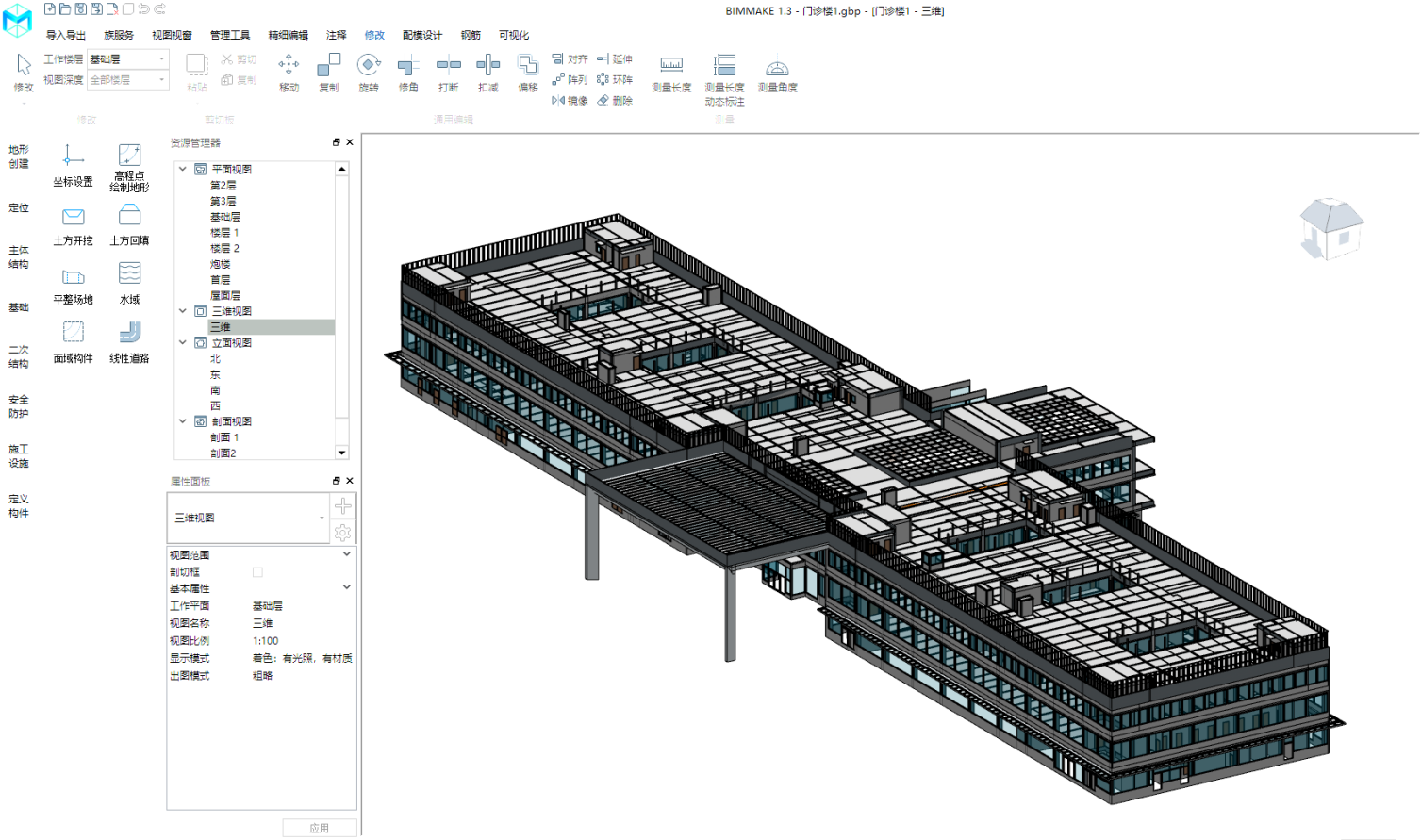Pick the 水域 water area tool
This screenshot has width=1421, height=840.
tap(129, 284)
